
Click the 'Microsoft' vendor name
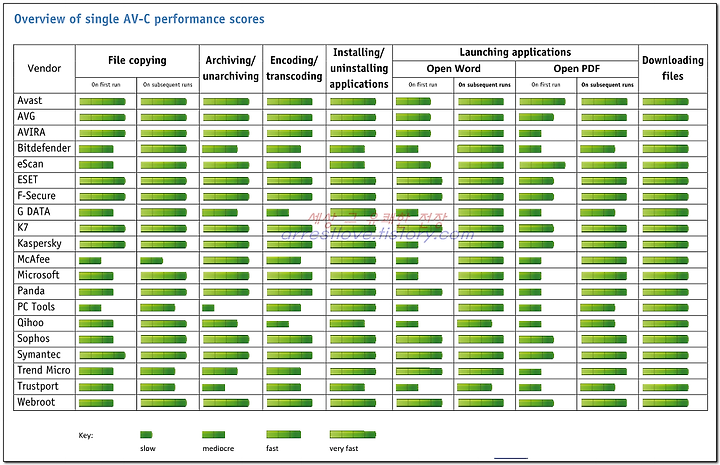coord(38,275)
